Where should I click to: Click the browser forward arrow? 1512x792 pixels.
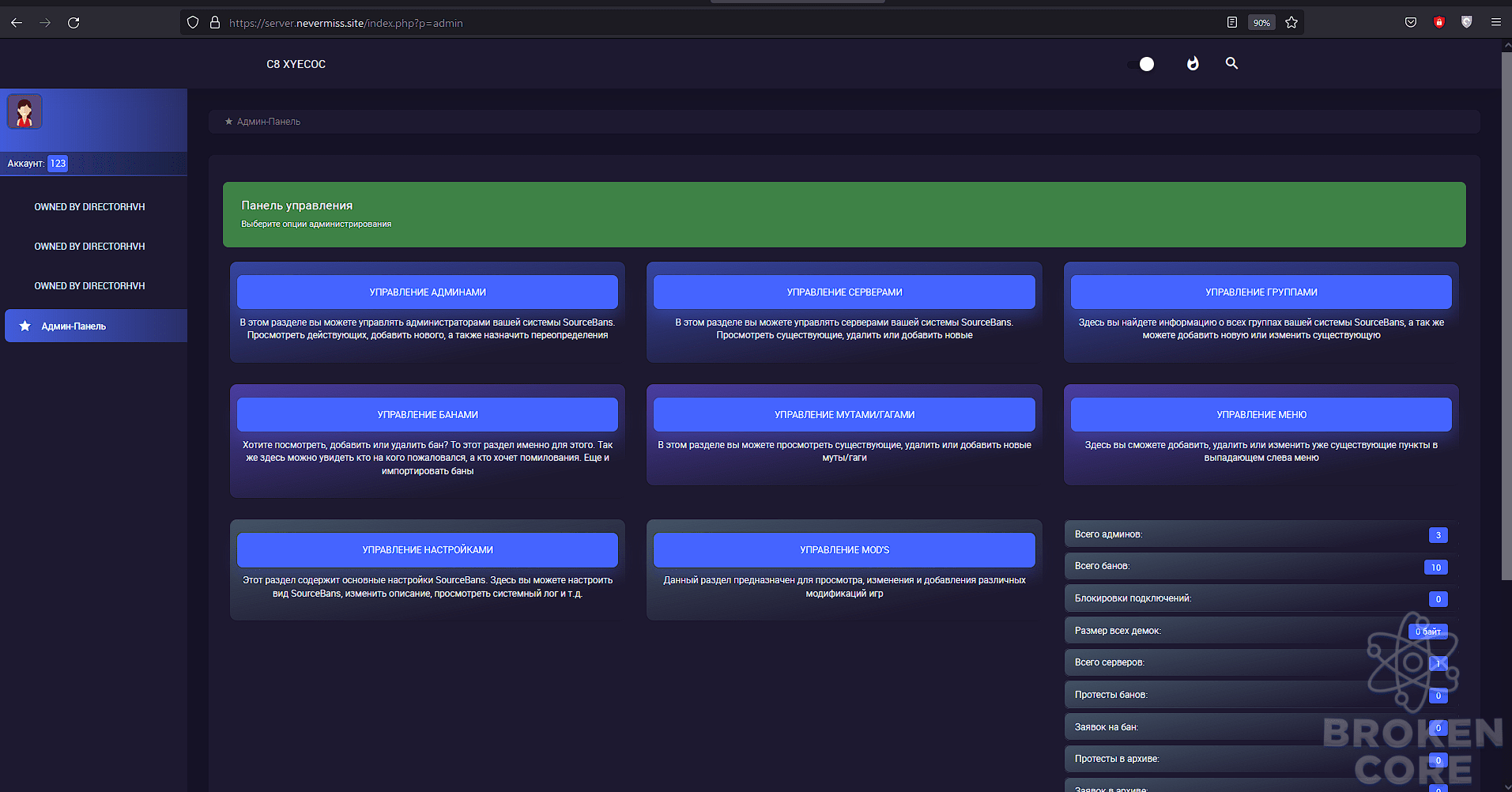tap(45, 23)
